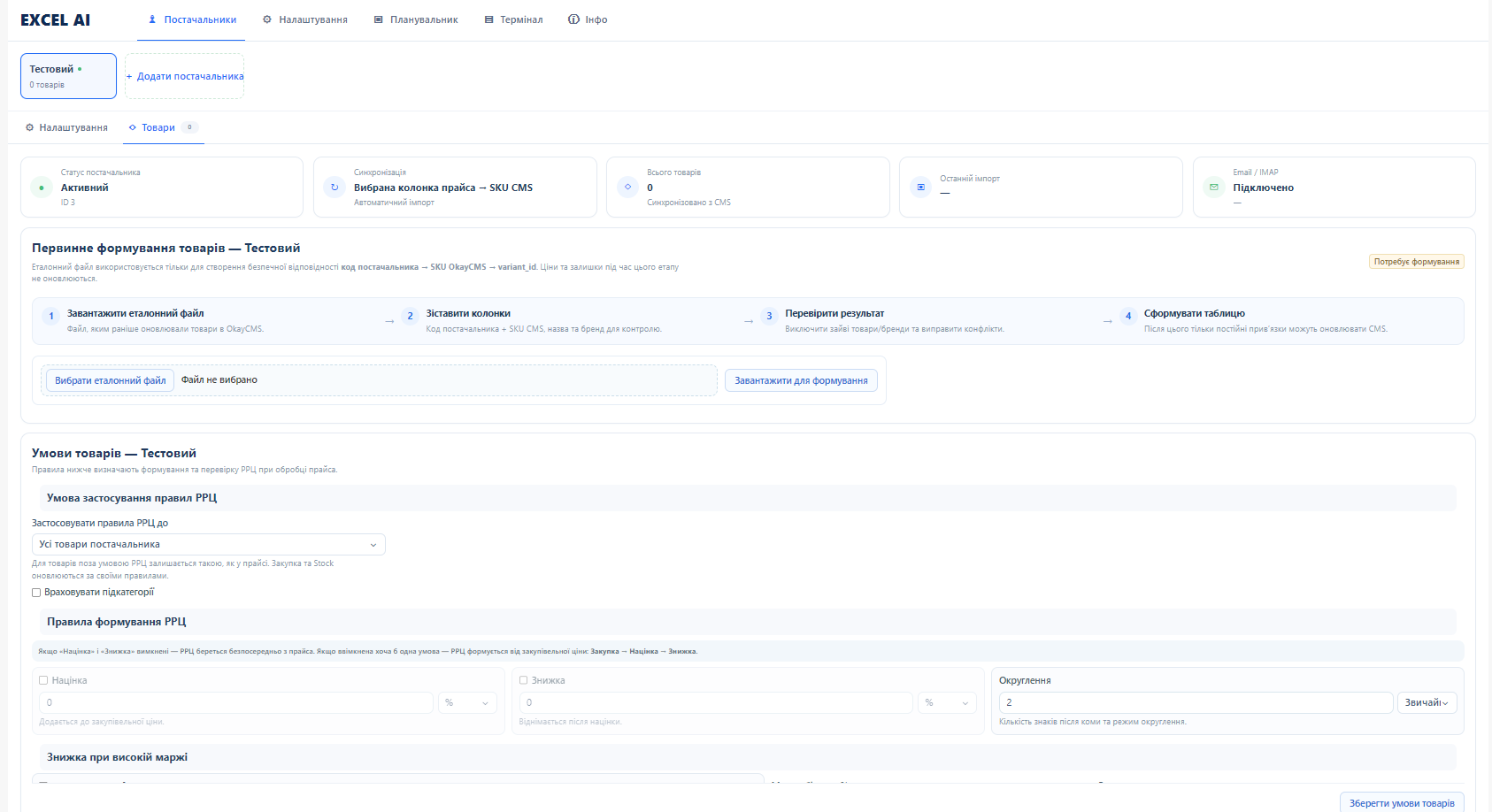Click the Інфо circle icon in top navigation
Screen dimensions: 1492x812
click(x=573, y=19)
